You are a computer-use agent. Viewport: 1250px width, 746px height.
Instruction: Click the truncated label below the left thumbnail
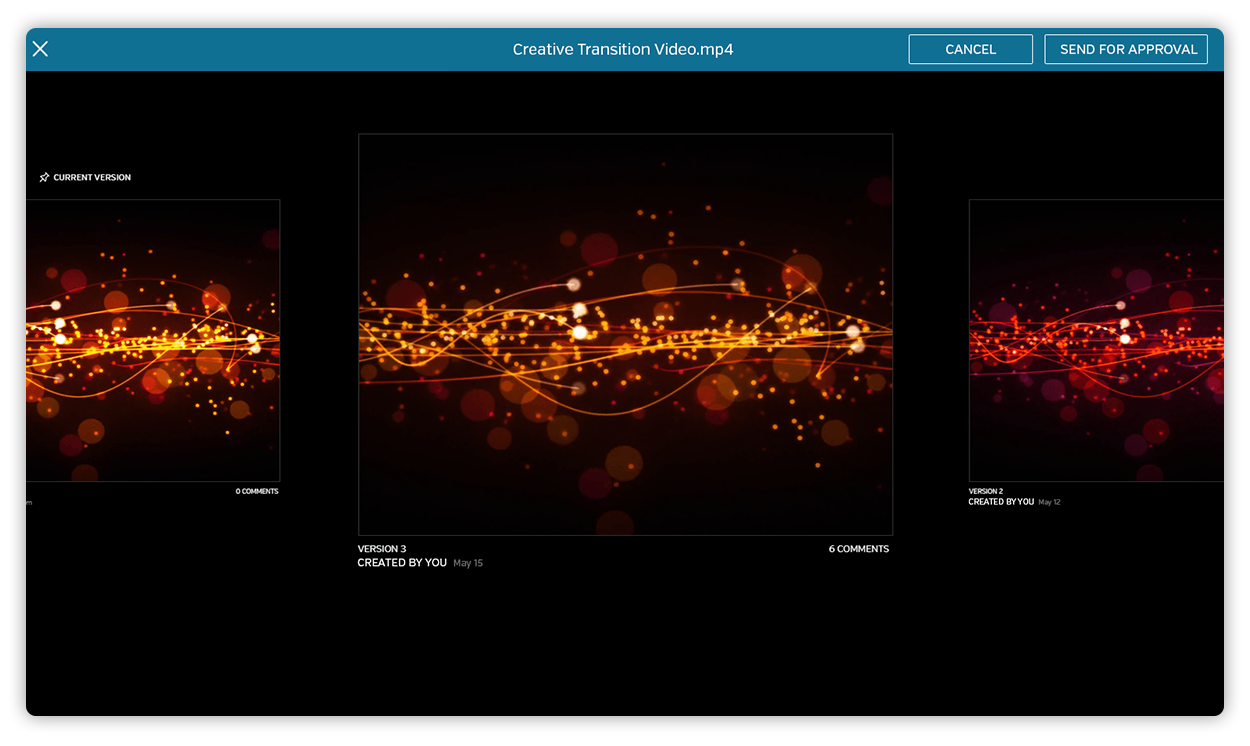(29, 502)
